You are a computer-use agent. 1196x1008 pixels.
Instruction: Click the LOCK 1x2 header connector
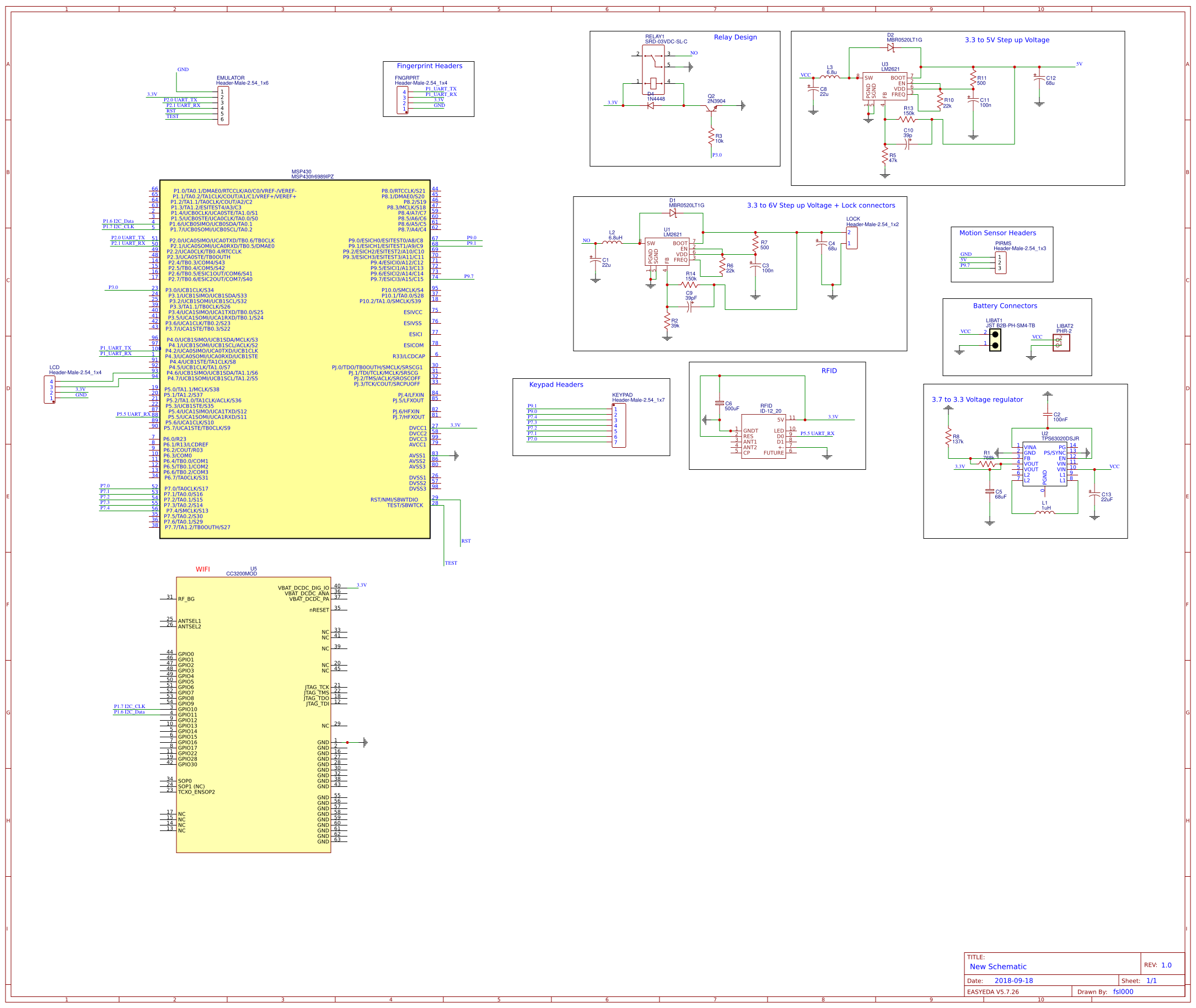(x=851, y=238)
